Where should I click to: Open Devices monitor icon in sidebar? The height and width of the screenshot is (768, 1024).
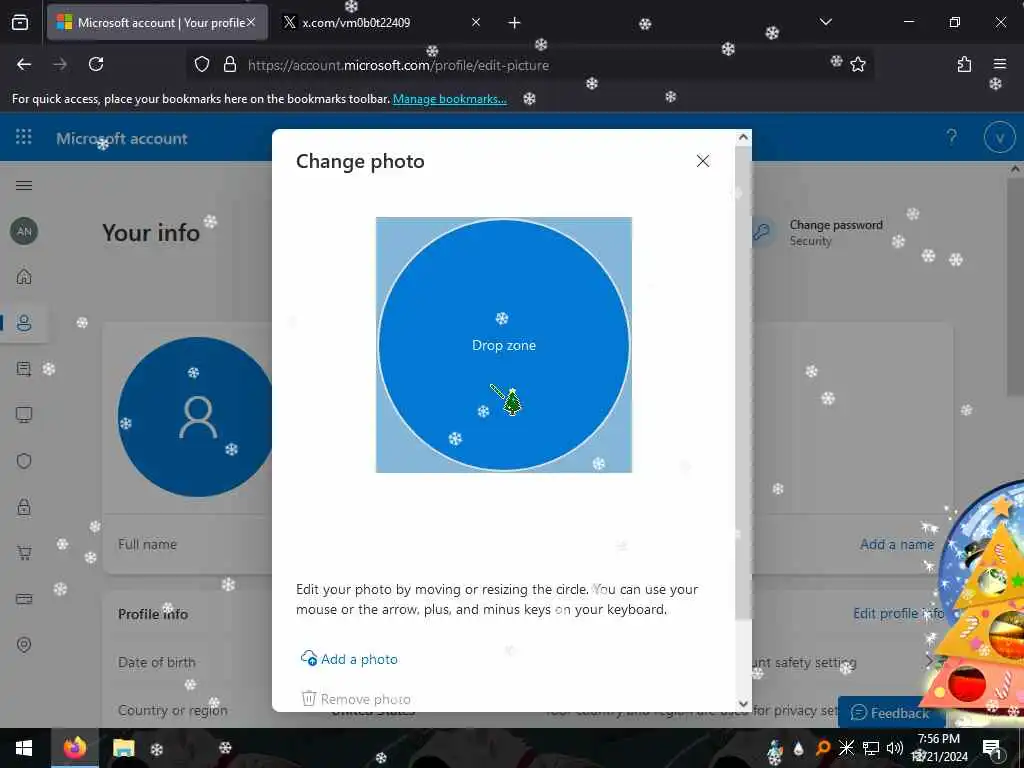(x=24, y=415)
